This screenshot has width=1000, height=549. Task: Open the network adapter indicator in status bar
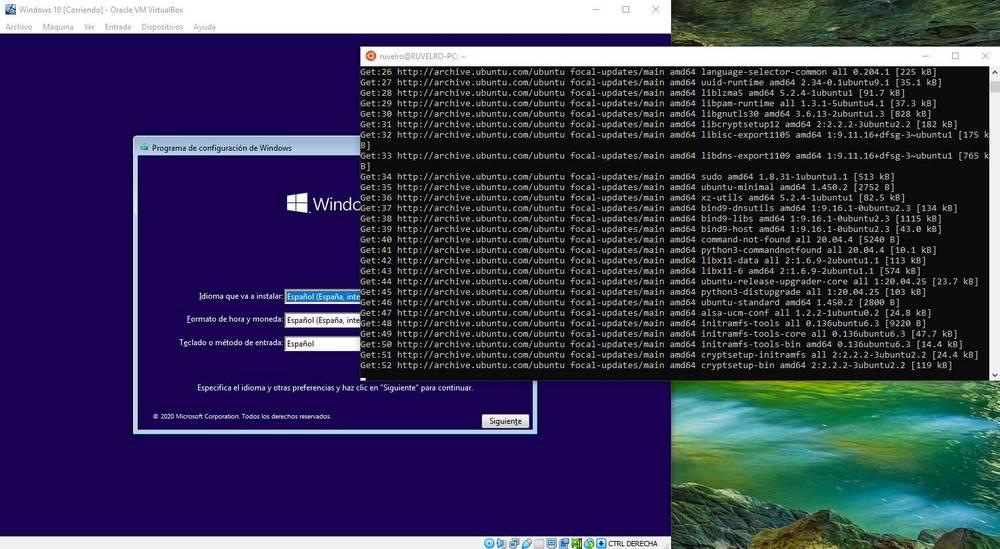pos(514,543)
